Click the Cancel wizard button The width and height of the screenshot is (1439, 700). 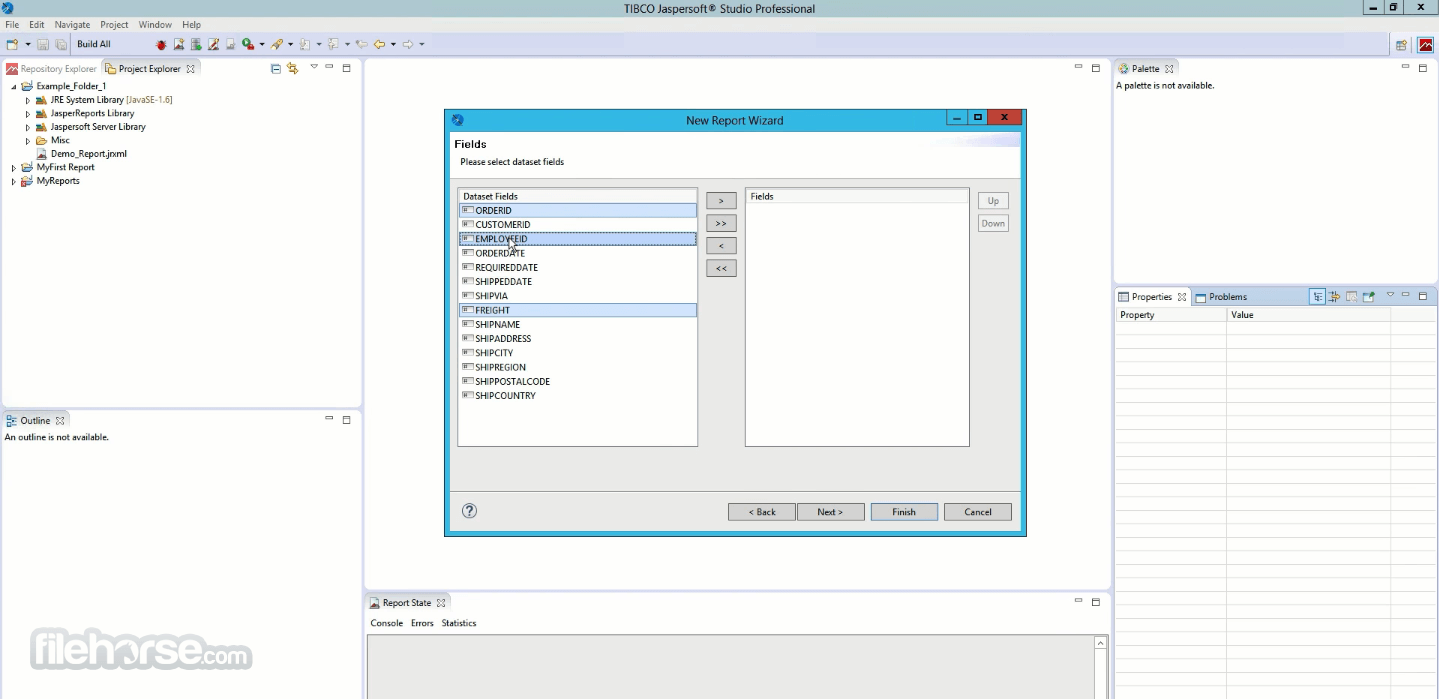pyautogui.click(x=978, y=512)
